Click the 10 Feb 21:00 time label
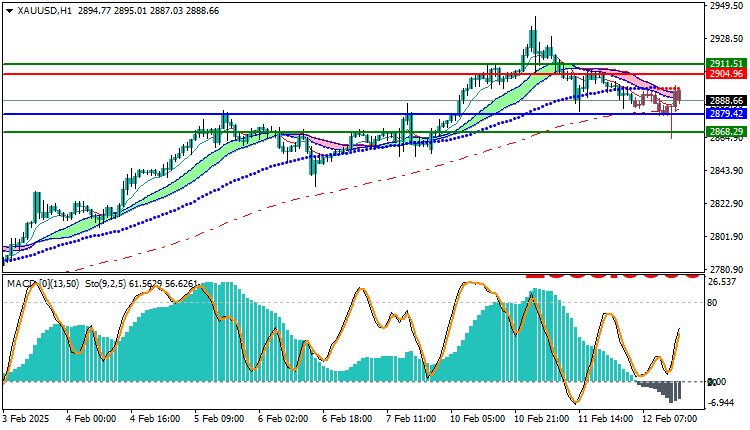Screen dimensions: 750x430 (x=541, y=419)
